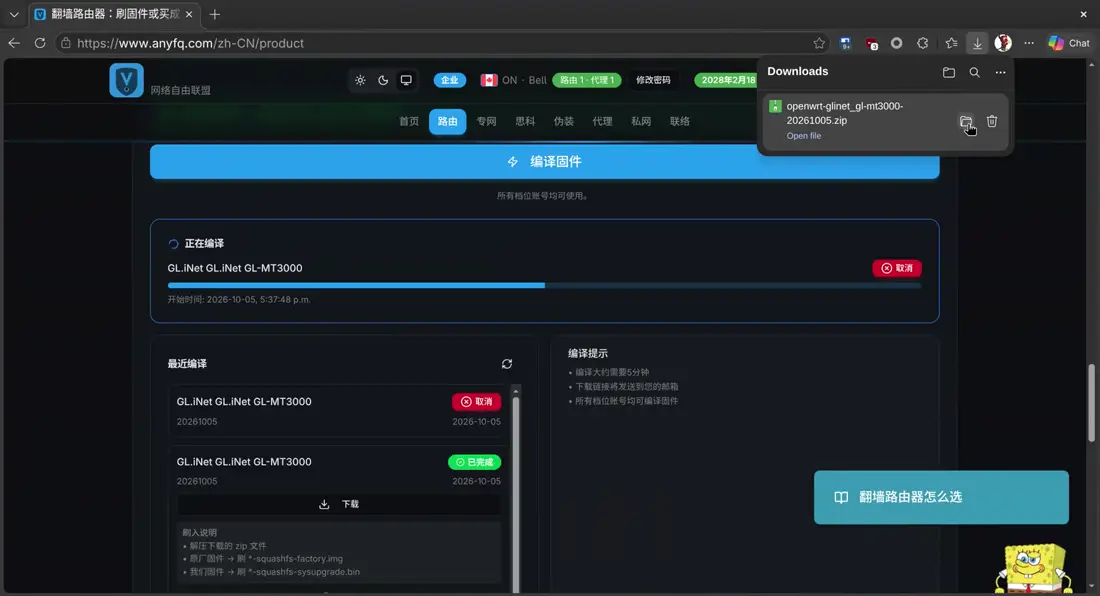1100x596 pixels.
Task: Click the compile progress bar
Action: [544, 285]
